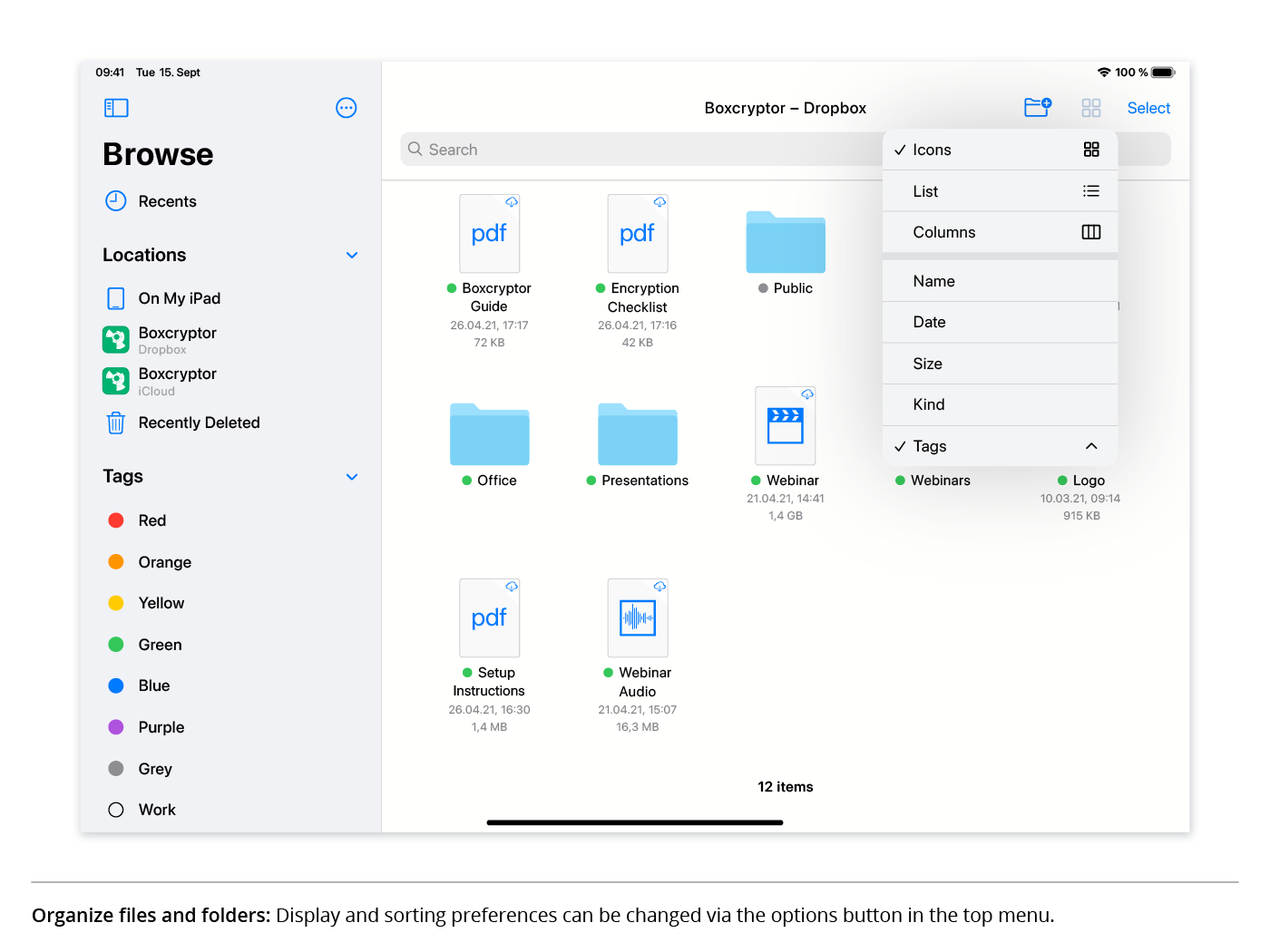Sort by Size in the menu

coord(1000,364)
